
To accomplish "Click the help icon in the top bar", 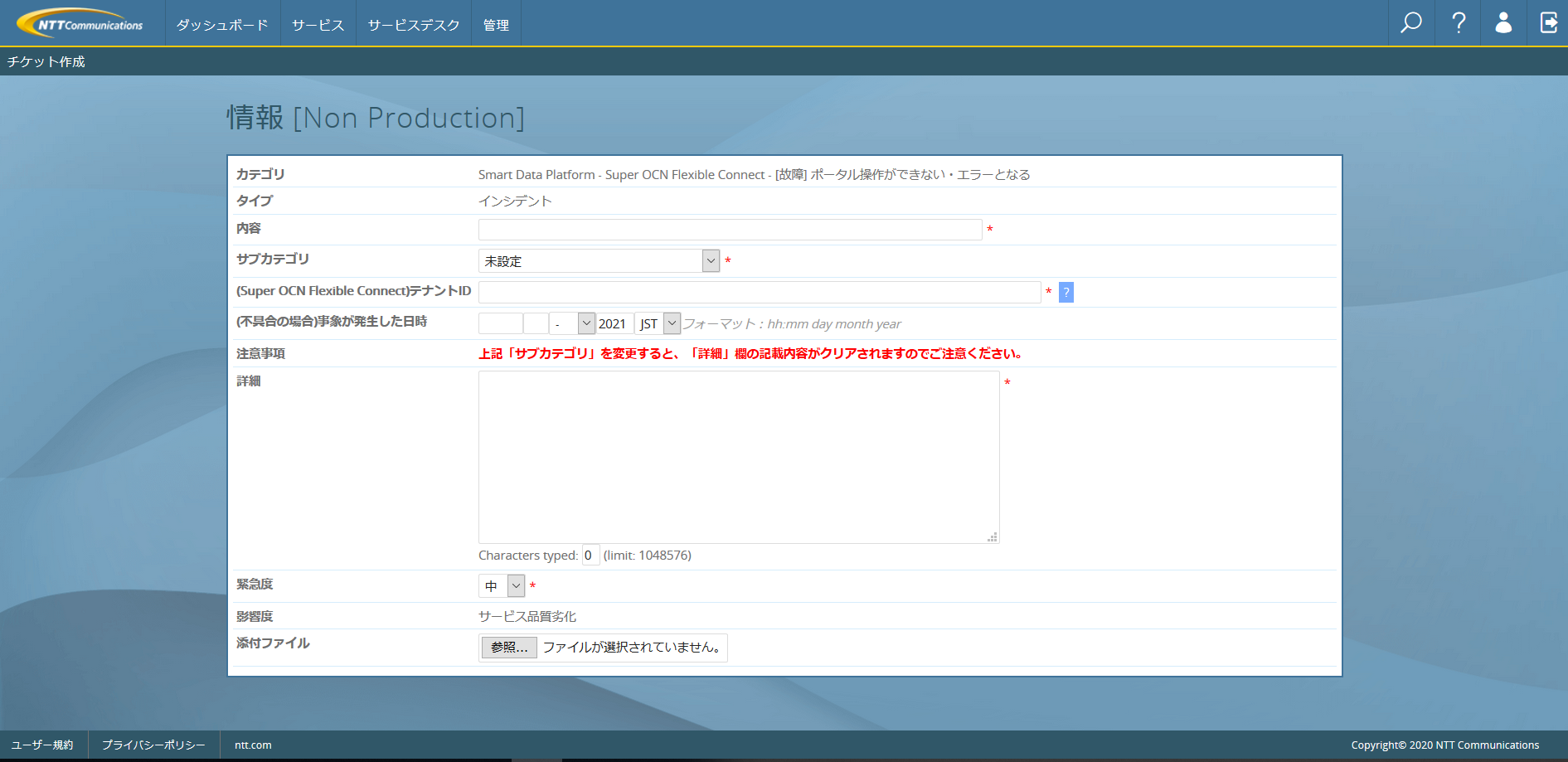I will click(x=1457, y=23).
